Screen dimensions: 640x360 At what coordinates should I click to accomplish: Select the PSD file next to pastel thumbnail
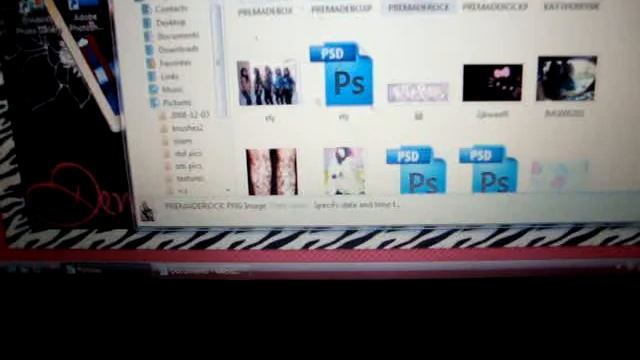coord(489,169)
